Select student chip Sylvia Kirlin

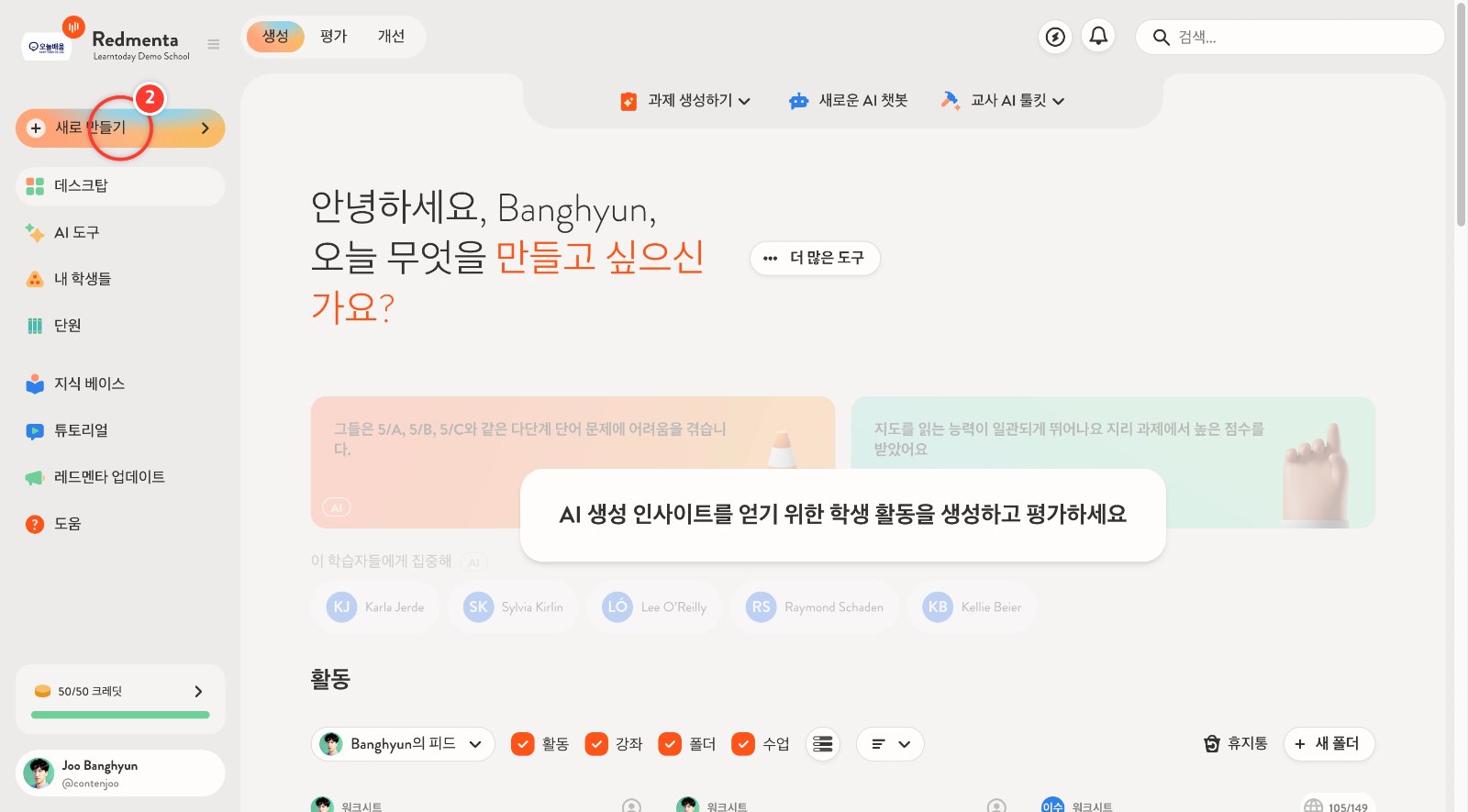[513, 607]
